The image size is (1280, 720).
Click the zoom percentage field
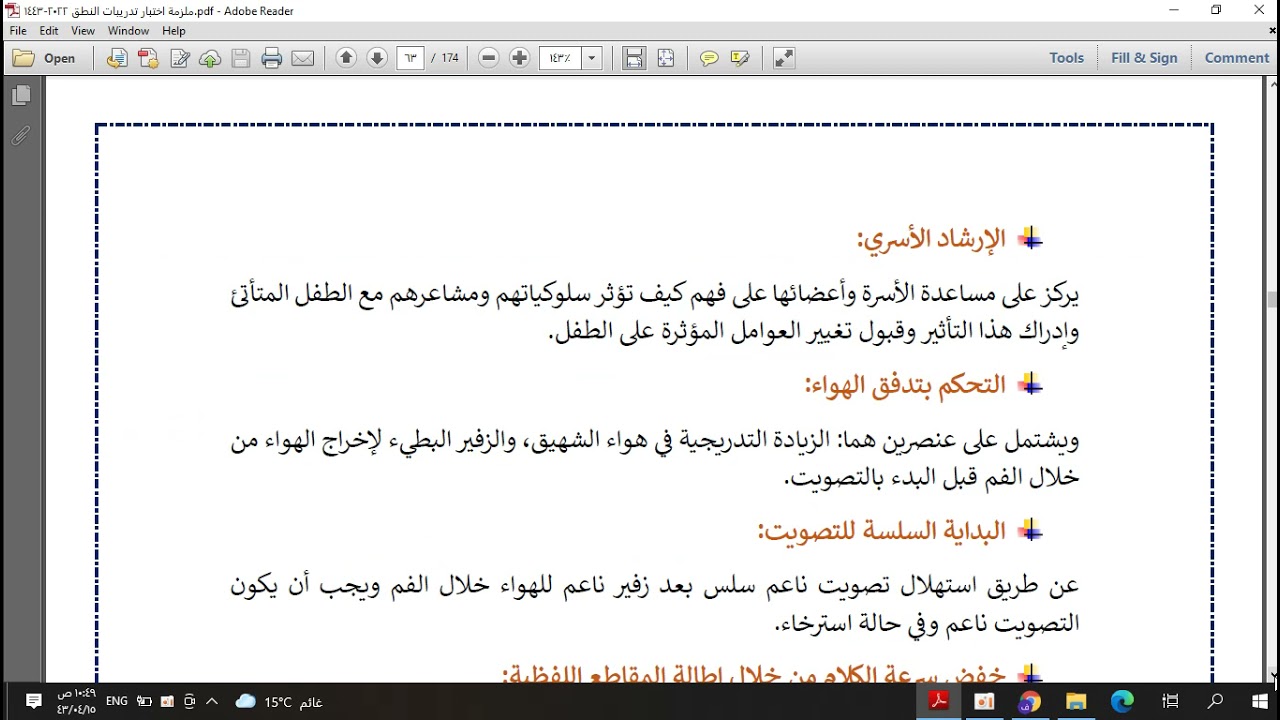coord(560,58)
